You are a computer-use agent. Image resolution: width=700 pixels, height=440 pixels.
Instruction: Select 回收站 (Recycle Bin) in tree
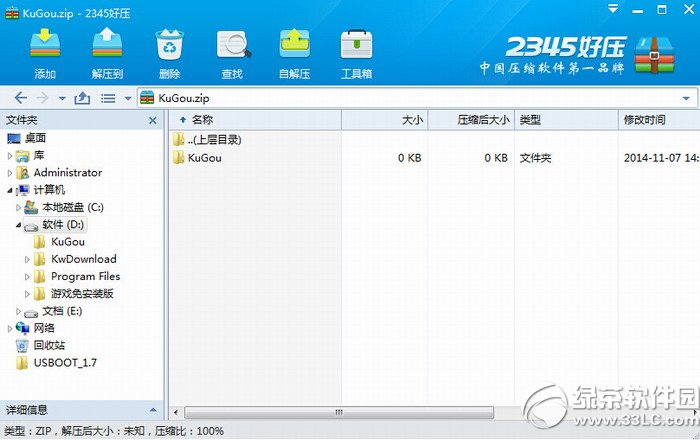pyautogui.click(x=40, y=345)
